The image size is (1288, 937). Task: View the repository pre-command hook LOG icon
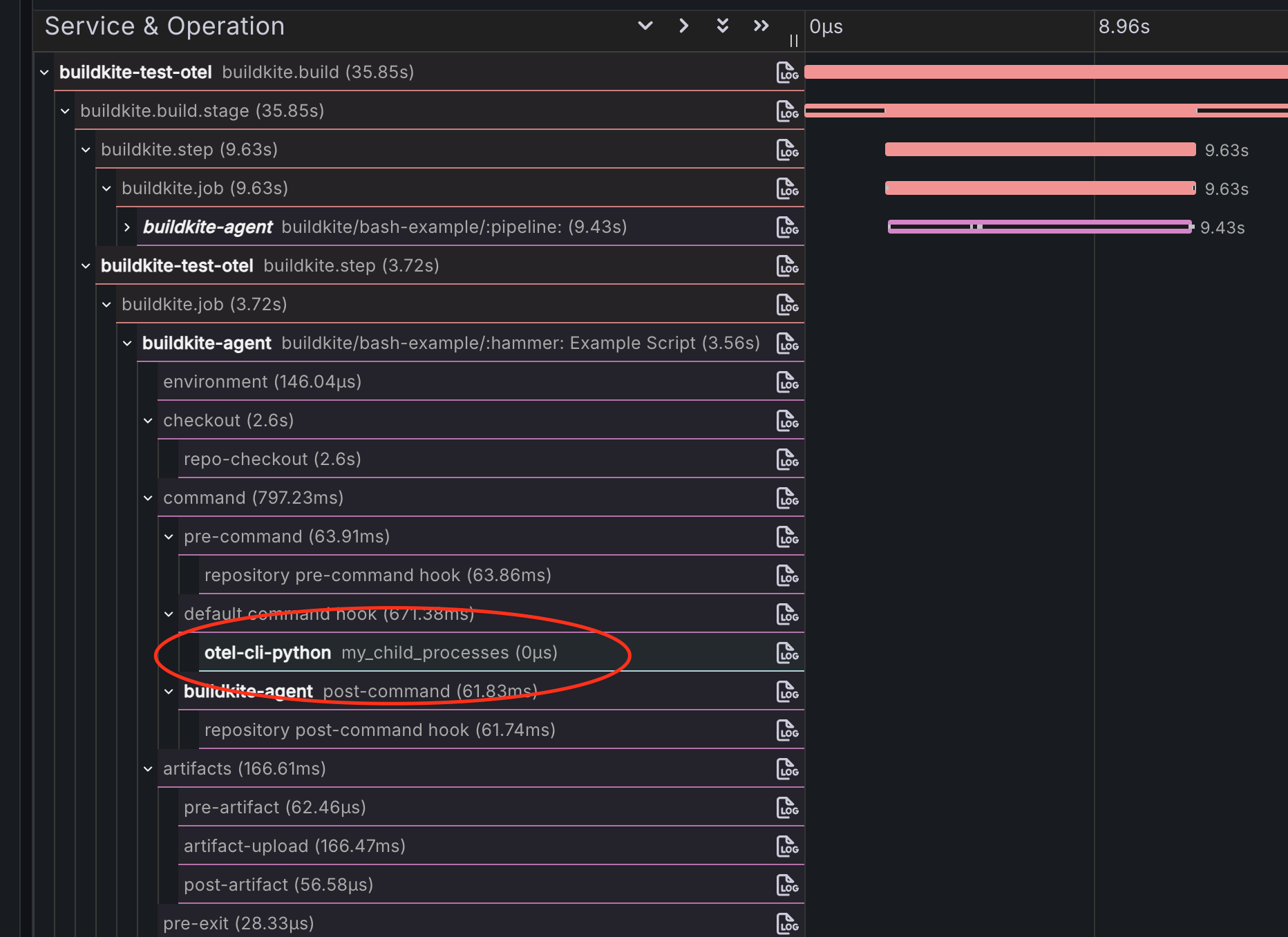click(787, 575)
